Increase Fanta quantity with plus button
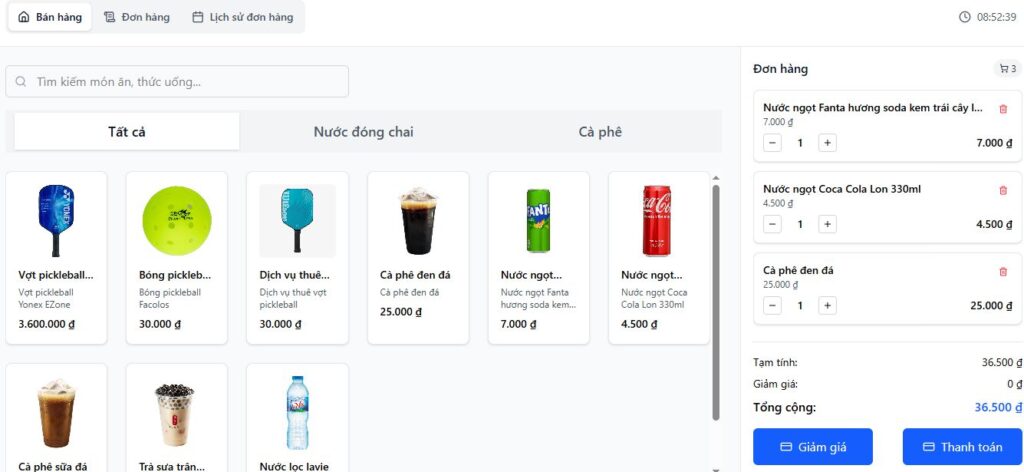The image size is (1024, 472). pyautogui.click(x=827, y=143)
